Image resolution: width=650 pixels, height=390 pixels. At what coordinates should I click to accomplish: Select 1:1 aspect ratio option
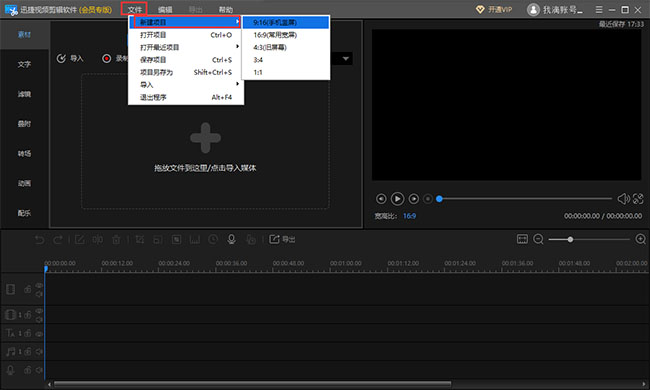pyautogui.click(x=286, y=72)
